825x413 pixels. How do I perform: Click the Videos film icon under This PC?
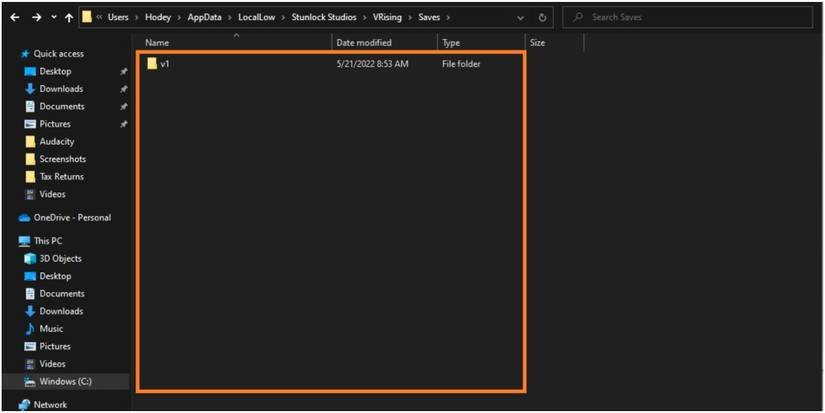pyautogui.click(x=30, y=364)
